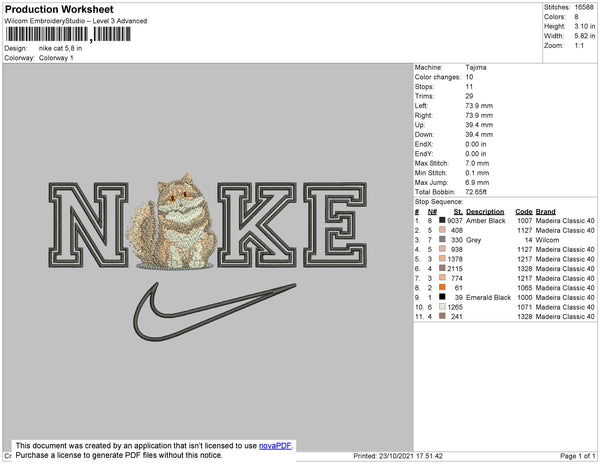Click the 'Code' column header
This screenshot has width=600, height=464.
(x=524, y=212)
